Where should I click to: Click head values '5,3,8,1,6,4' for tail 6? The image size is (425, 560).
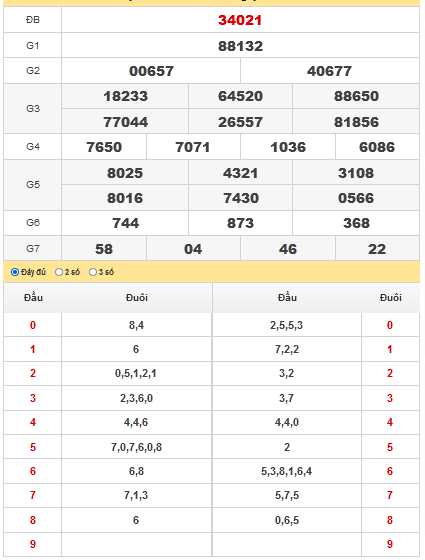point(286,471)
